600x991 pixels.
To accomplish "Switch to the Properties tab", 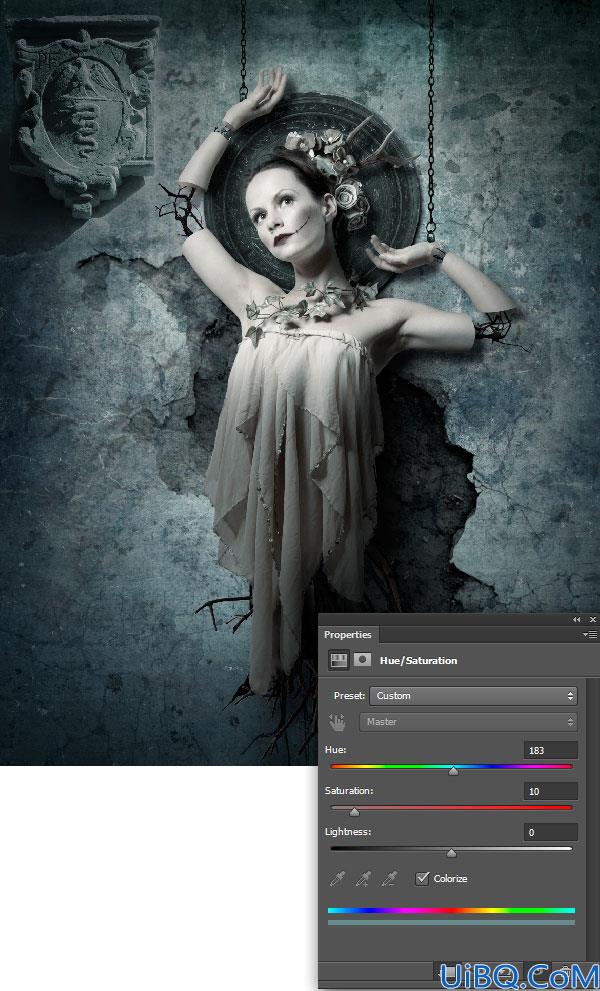I will pos(348,635).
